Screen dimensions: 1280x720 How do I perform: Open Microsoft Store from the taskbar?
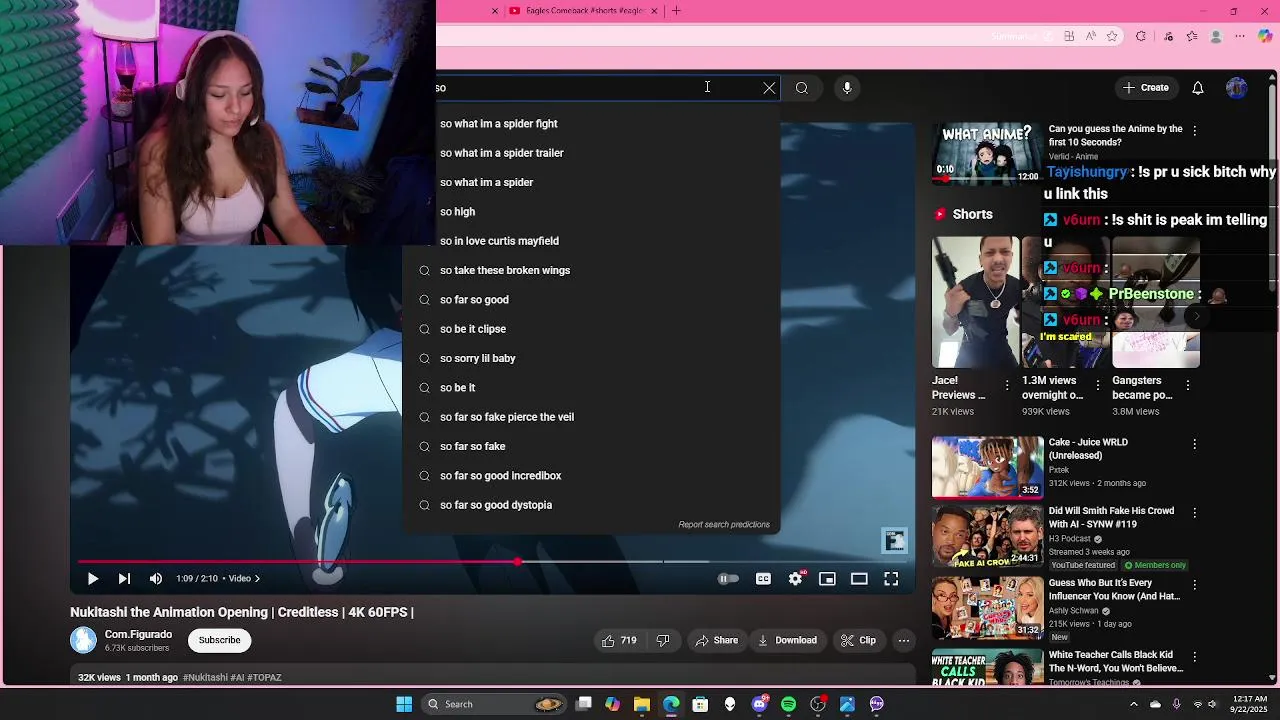click(700, 704)
